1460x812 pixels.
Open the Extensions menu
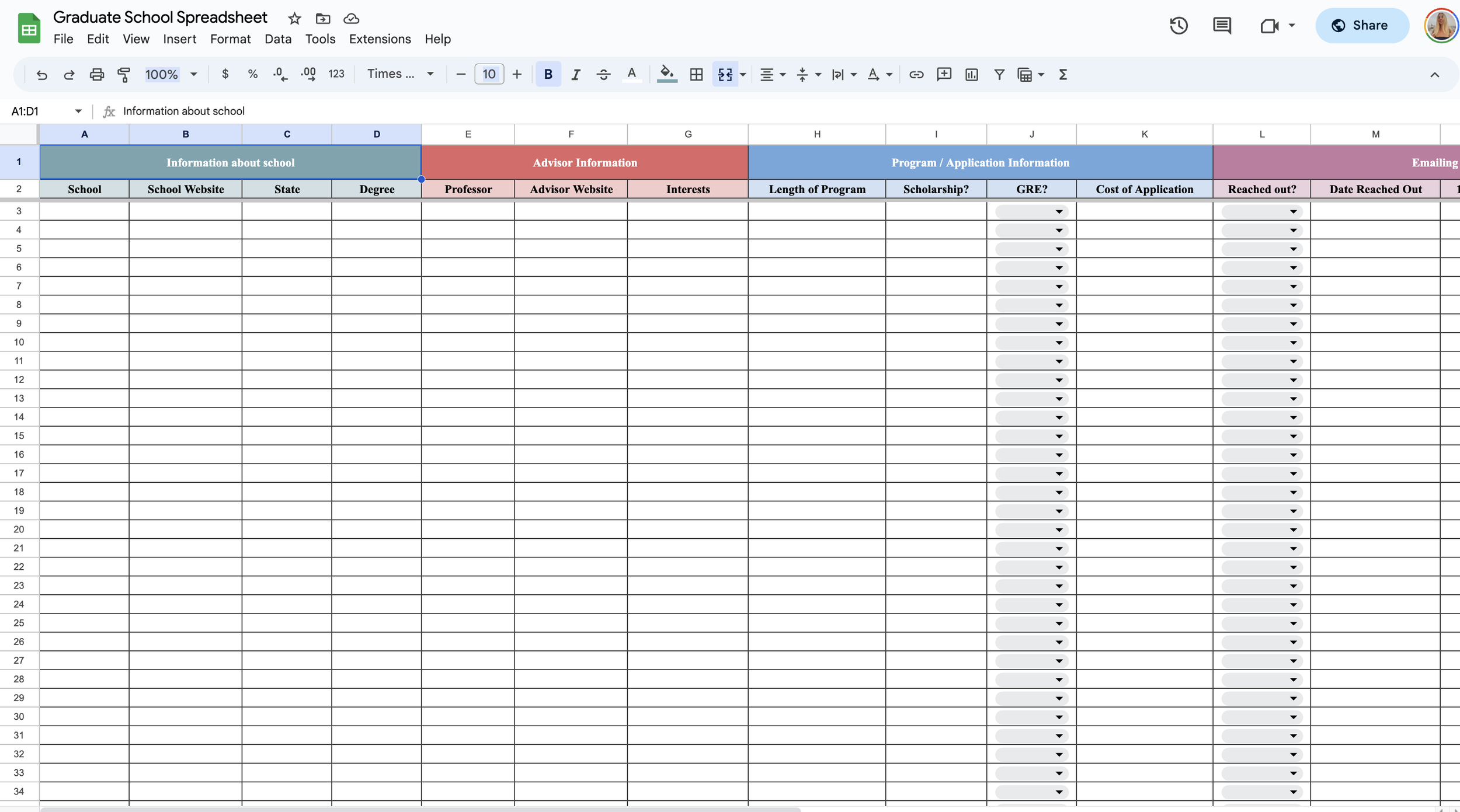tap(380, 39)
